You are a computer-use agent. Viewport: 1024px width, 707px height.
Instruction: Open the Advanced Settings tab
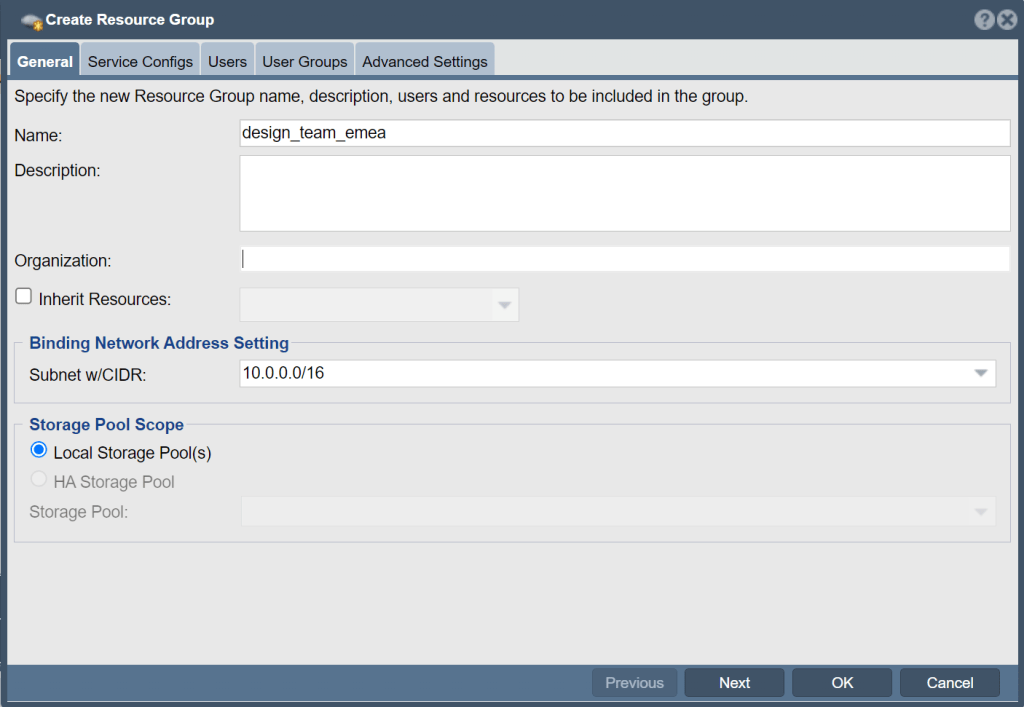[424, 61]
